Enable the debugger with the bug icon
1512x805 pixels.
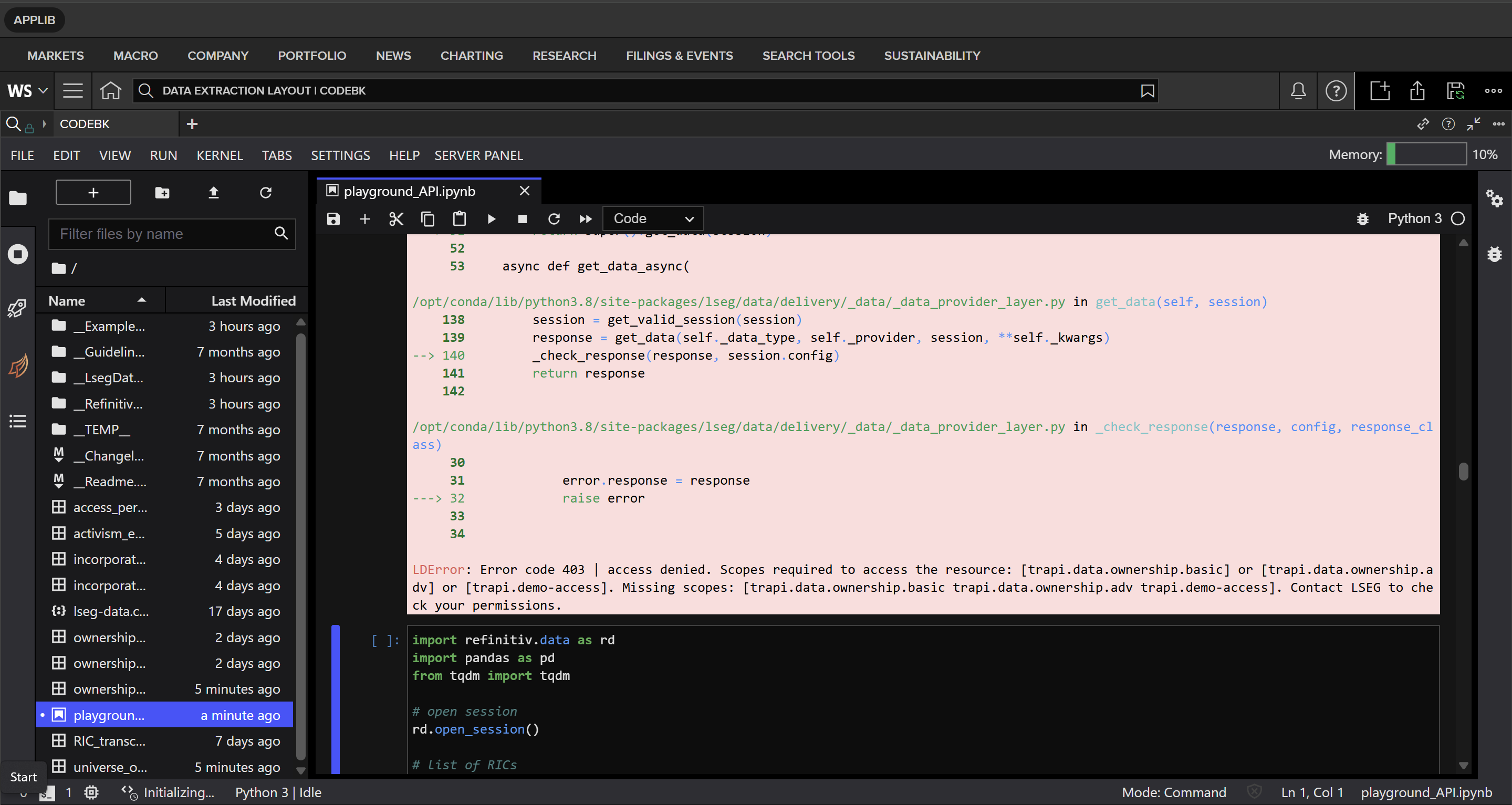(1363, 218)
